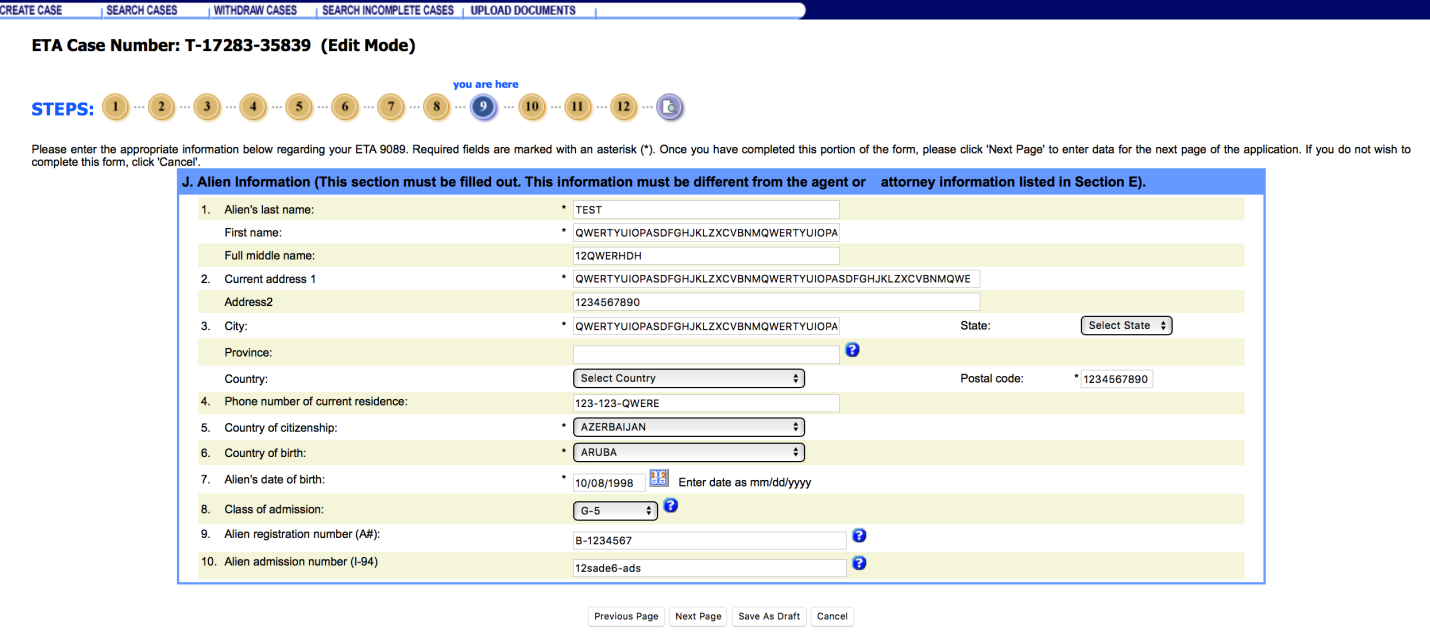Open the SEARCH CASES menu item
Viewport: 1430px width, 635px height.
pos(142,10)
